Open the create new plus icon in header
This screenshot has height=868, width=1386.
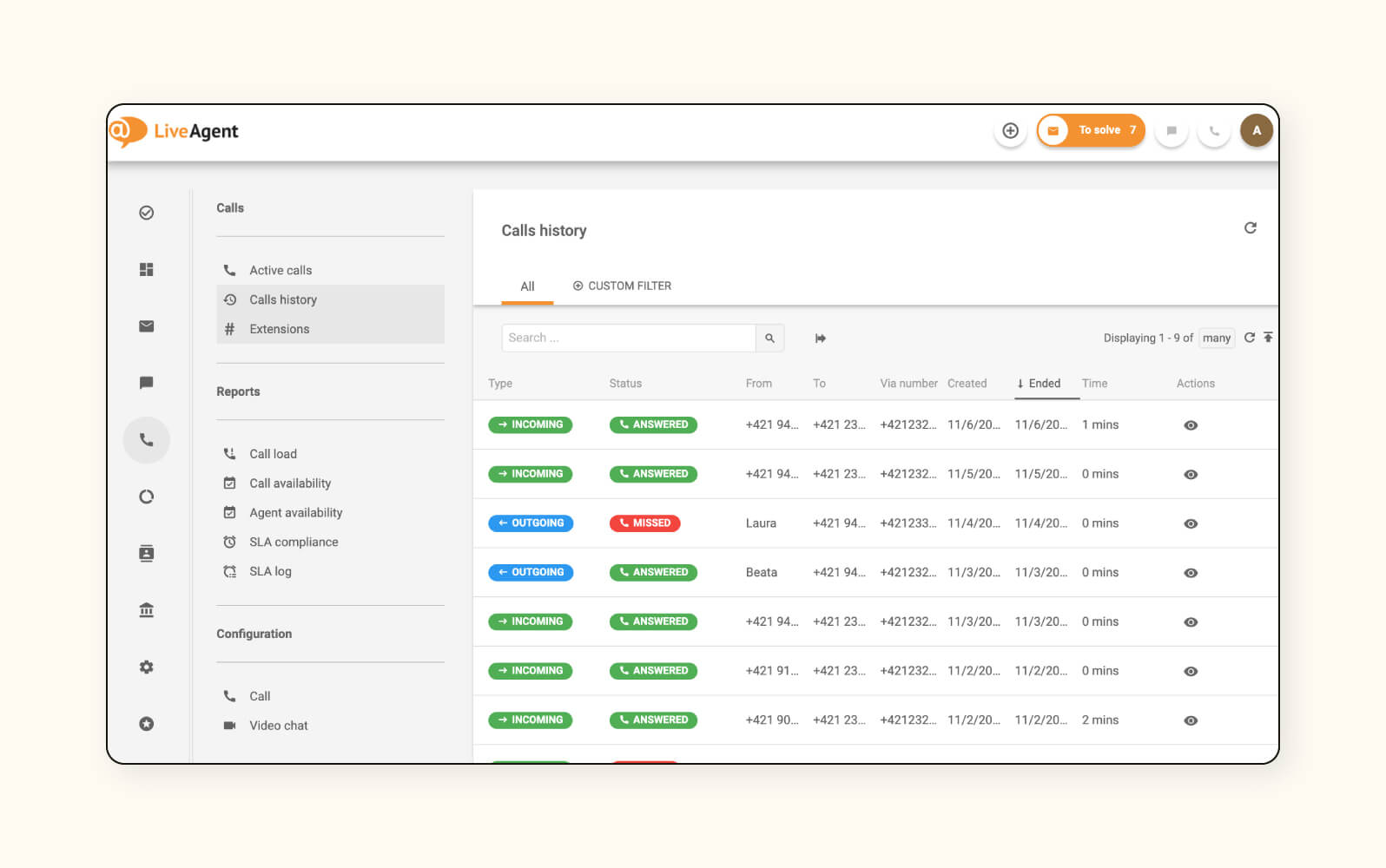click(1010, 130)
